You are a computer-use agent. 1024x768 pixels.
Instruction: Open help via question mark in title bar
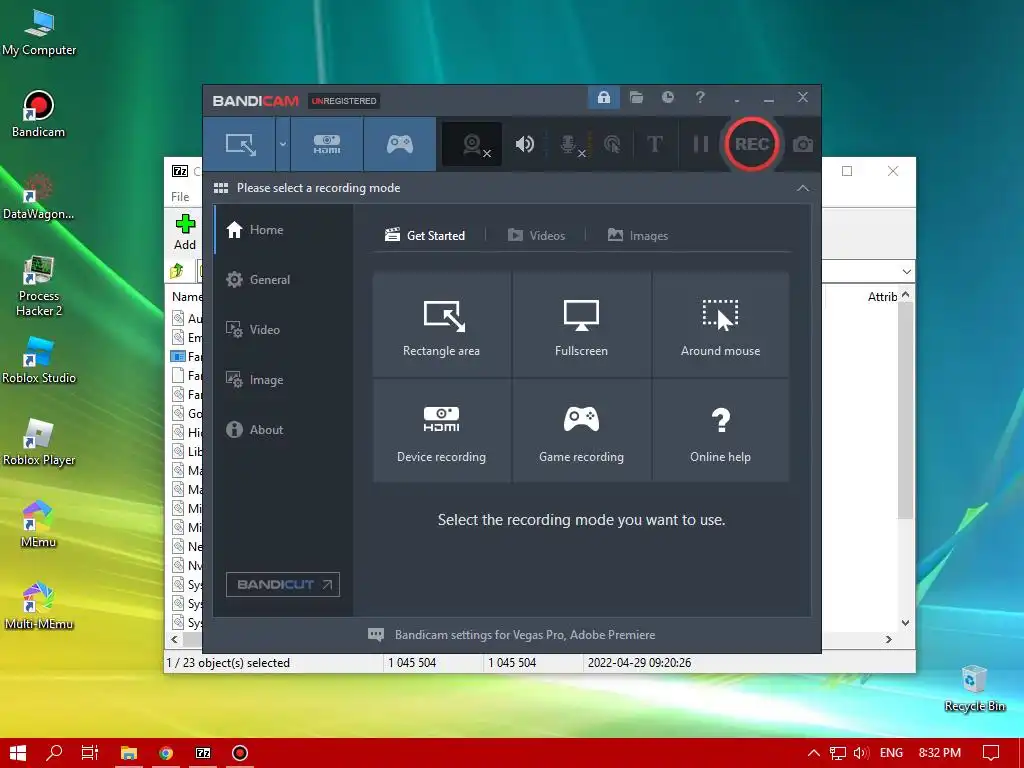700,98
